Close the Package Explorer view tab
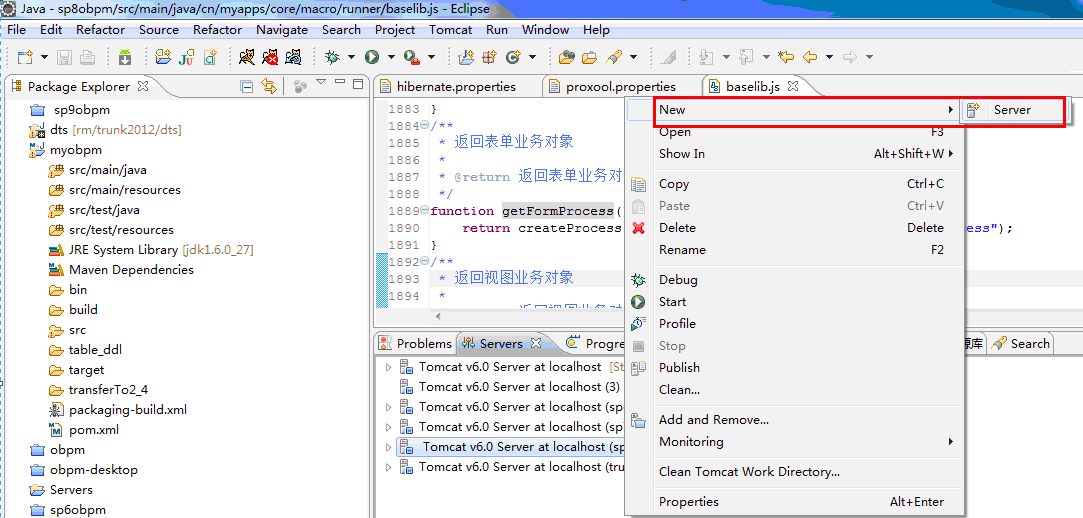 pyautogui.click(x=143, y=86)
